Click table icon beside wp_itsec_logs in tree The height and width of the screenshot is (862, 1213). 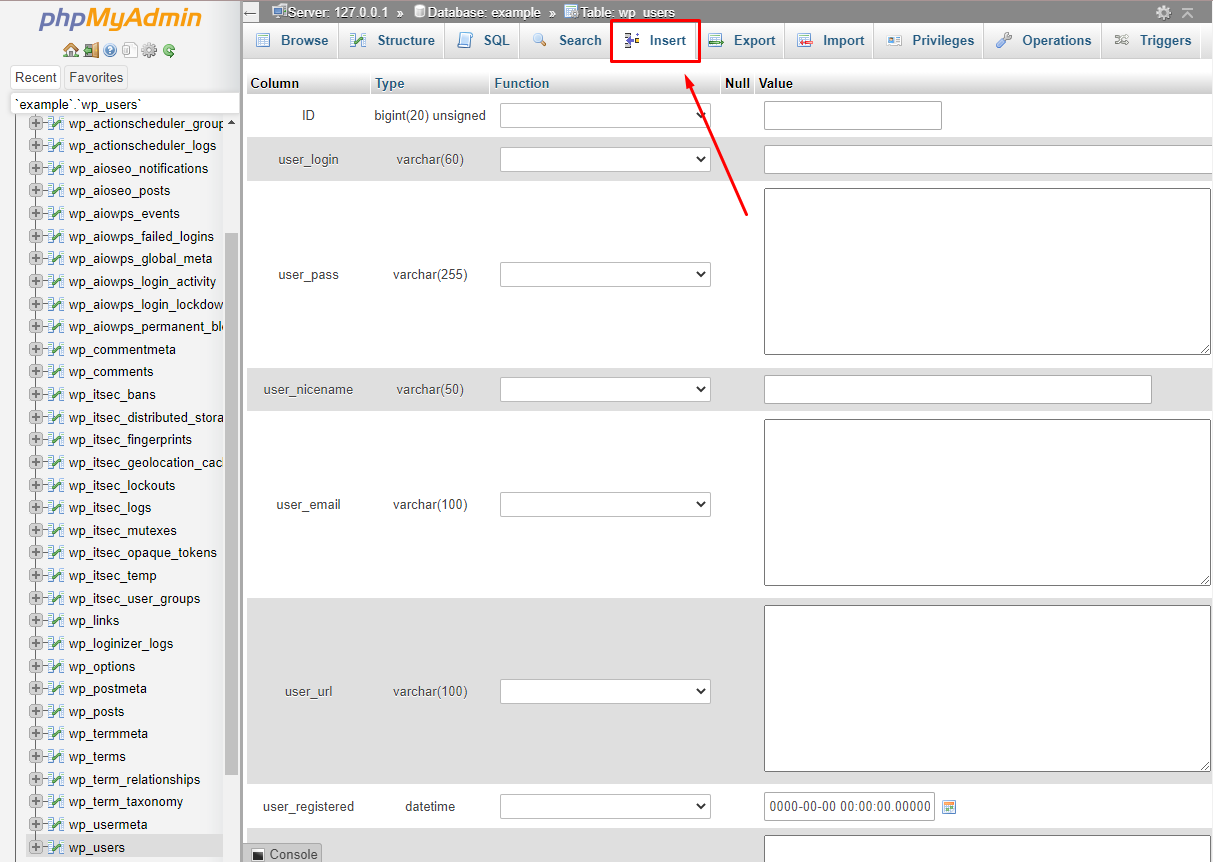(56, 507)
